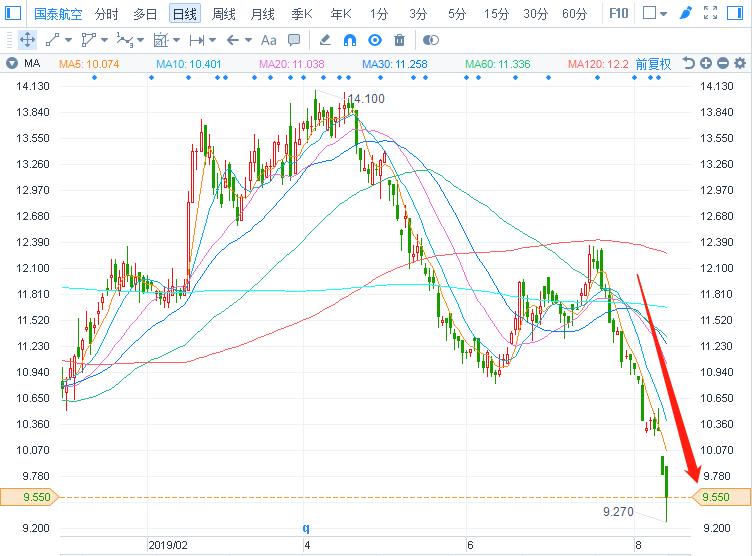Screen dimensions: 752x556
Task: Click the 2019/02 date axis label
Action: [168, 545]
